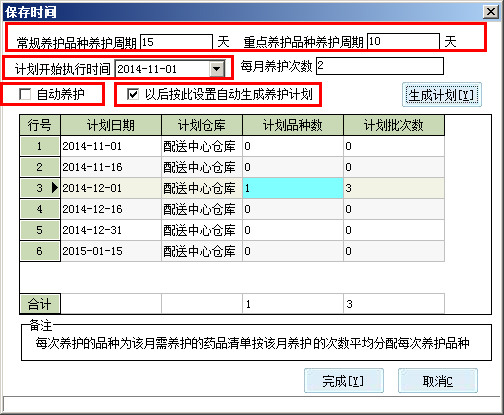This screenshot has height=415, width=504.
Task: Click the date cell 2014-12-01
Action: (x=111, y=188)
